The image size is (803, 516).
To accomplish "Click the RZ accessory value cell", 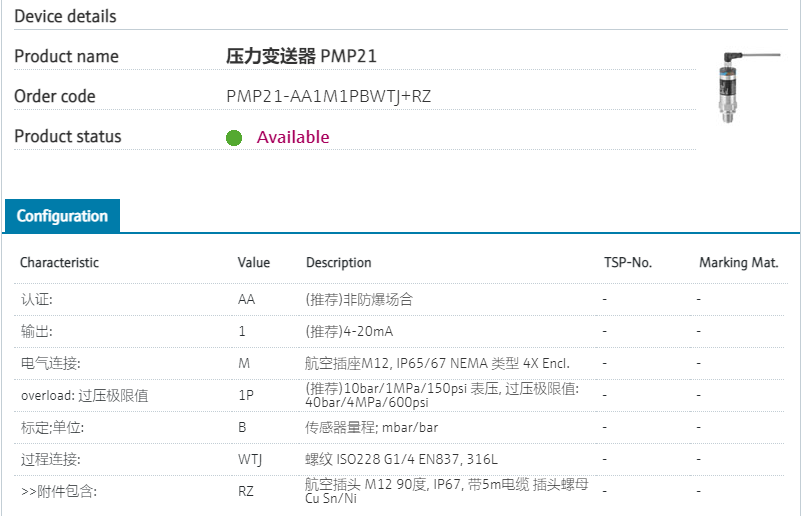I will coord(246,491).
